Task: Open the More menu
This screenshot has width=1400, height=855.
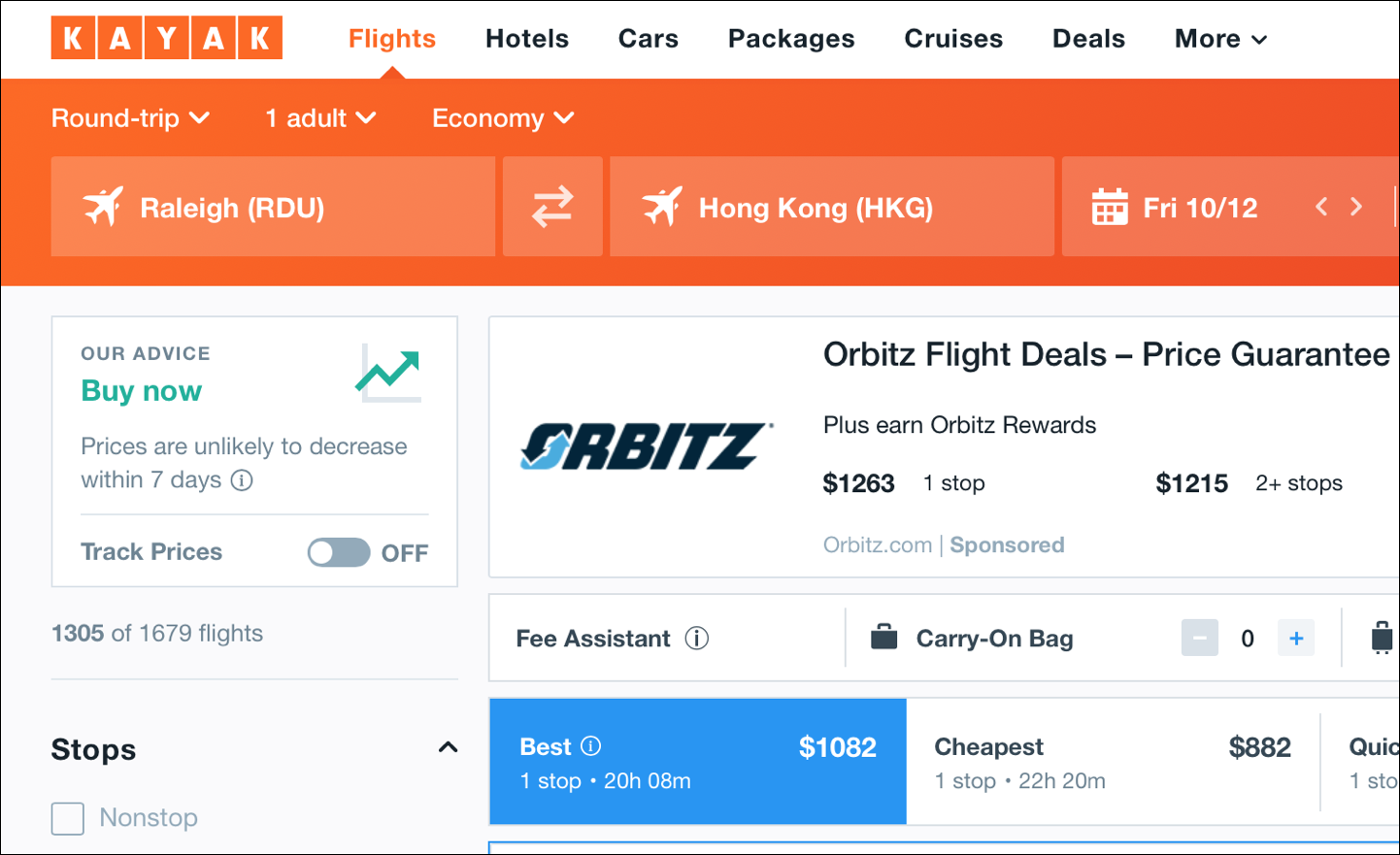Action: coord(1220,39)
